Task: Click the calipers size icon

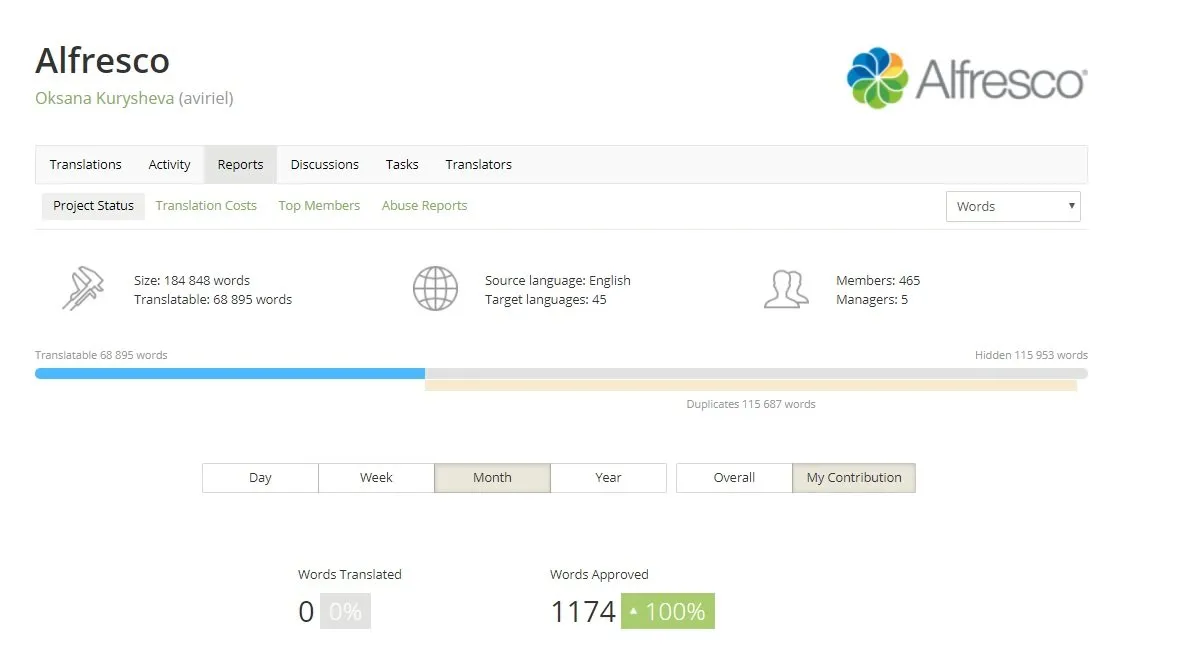Action: tap(83, 288)
